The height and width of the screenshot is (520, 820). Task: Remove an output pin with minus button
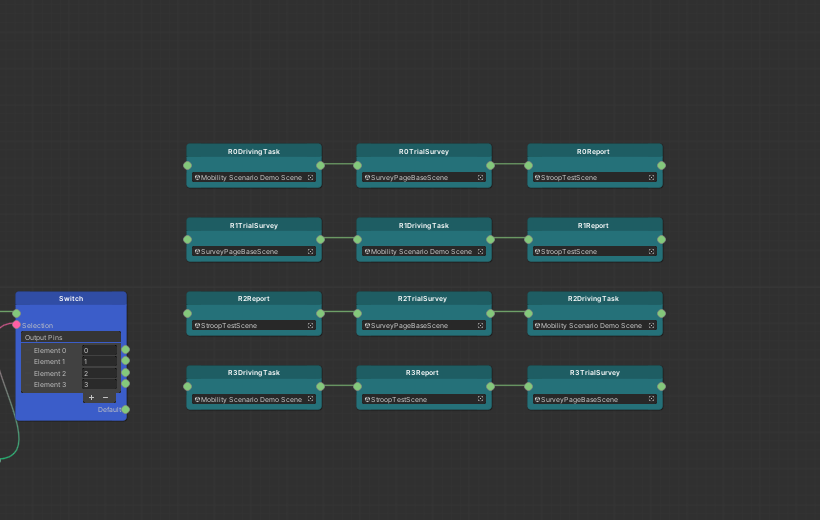coord(105,398)
